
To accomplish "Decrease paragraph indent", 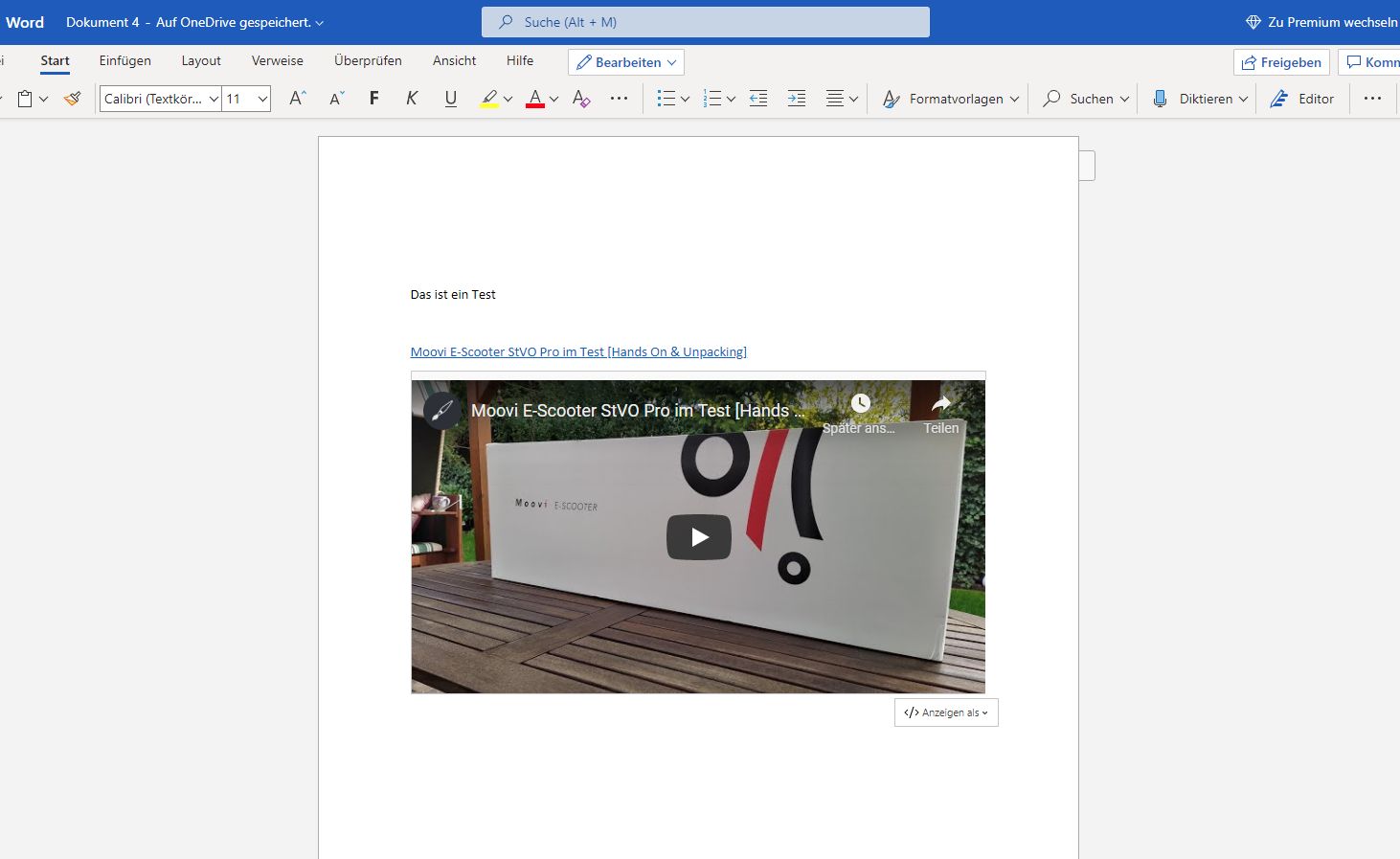I will [758, 99].
